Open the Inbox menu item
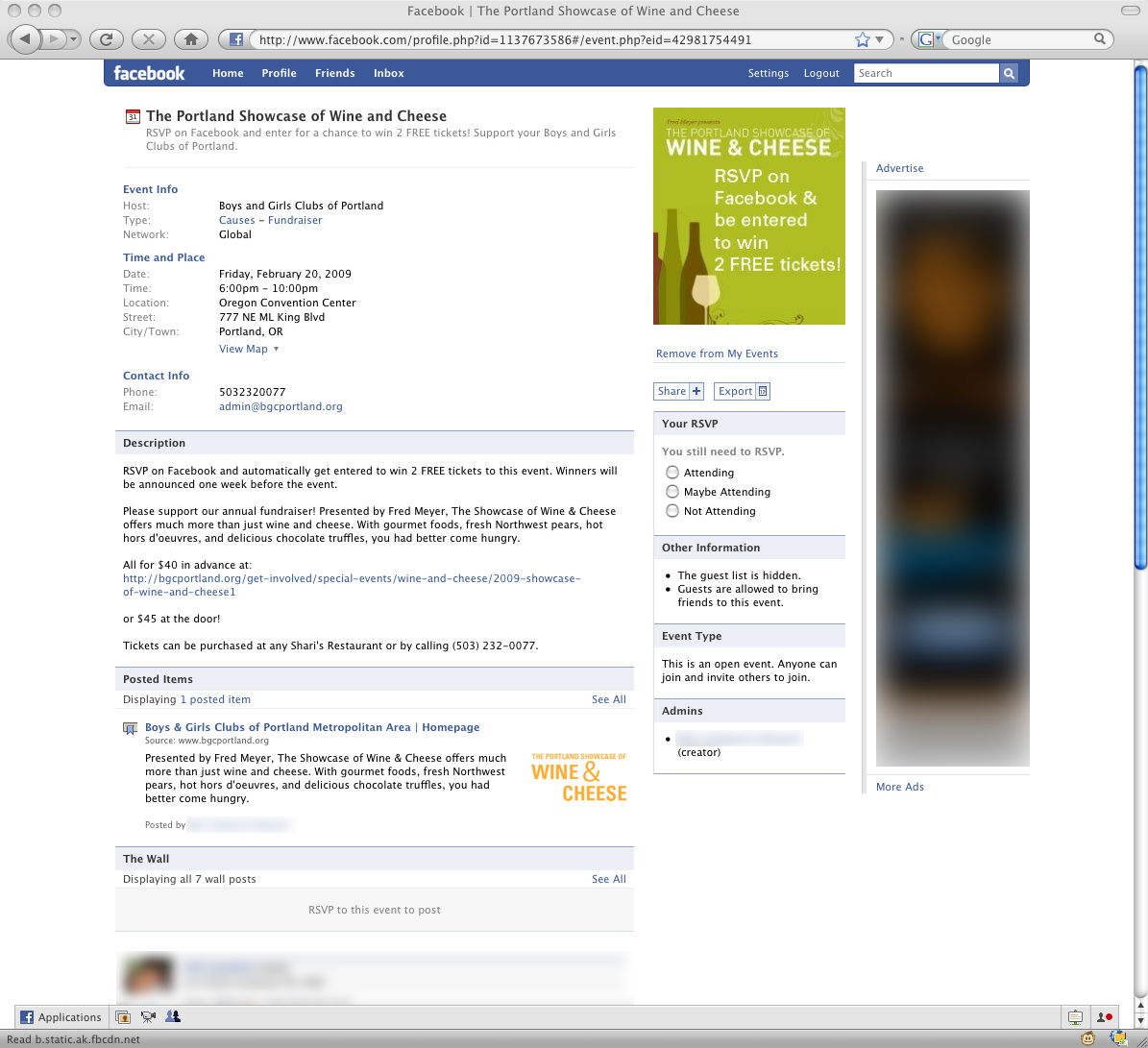The width and height of the screenshot is (1148, 1048). point(389,73)
